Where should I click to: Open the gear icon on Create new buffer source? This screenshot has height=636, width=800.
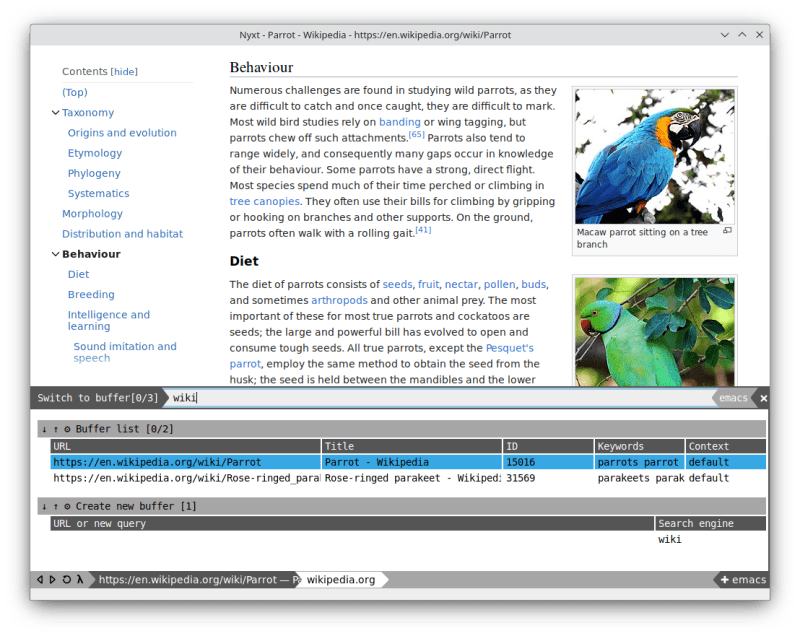67,506
